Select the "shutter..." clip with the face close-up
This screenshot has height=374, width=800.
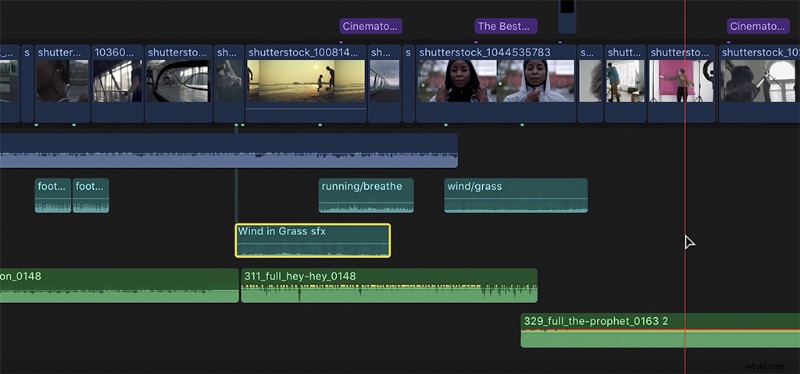(x=62, y=84)
